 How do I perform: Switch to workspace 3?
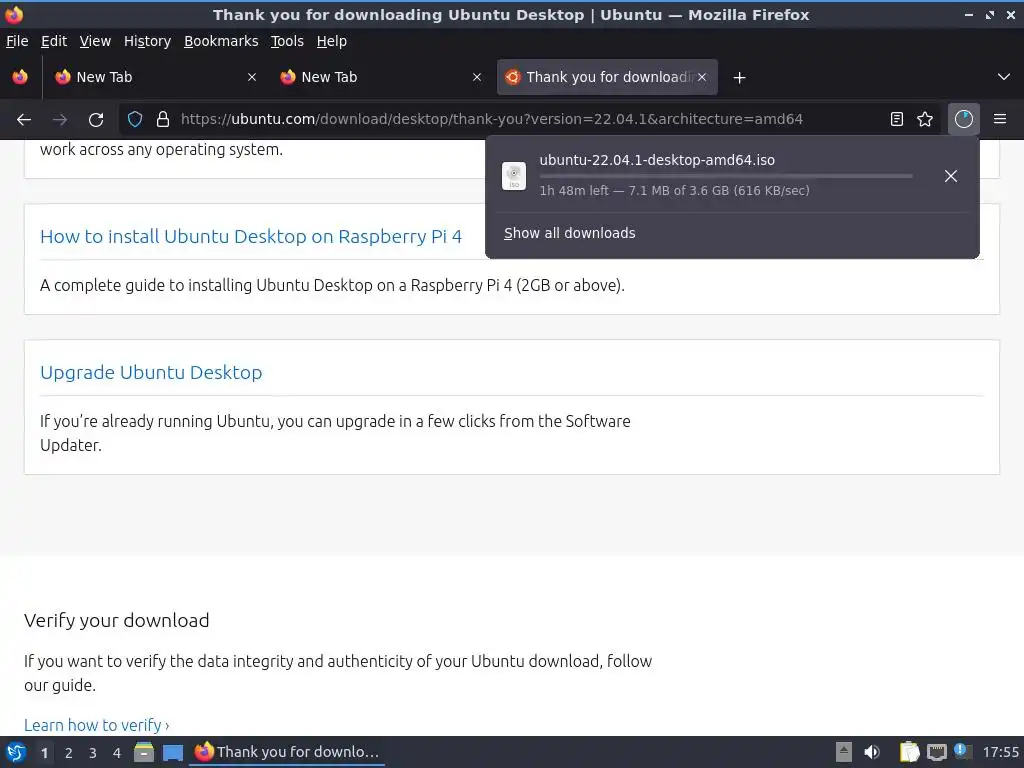(x=93, y=753)
